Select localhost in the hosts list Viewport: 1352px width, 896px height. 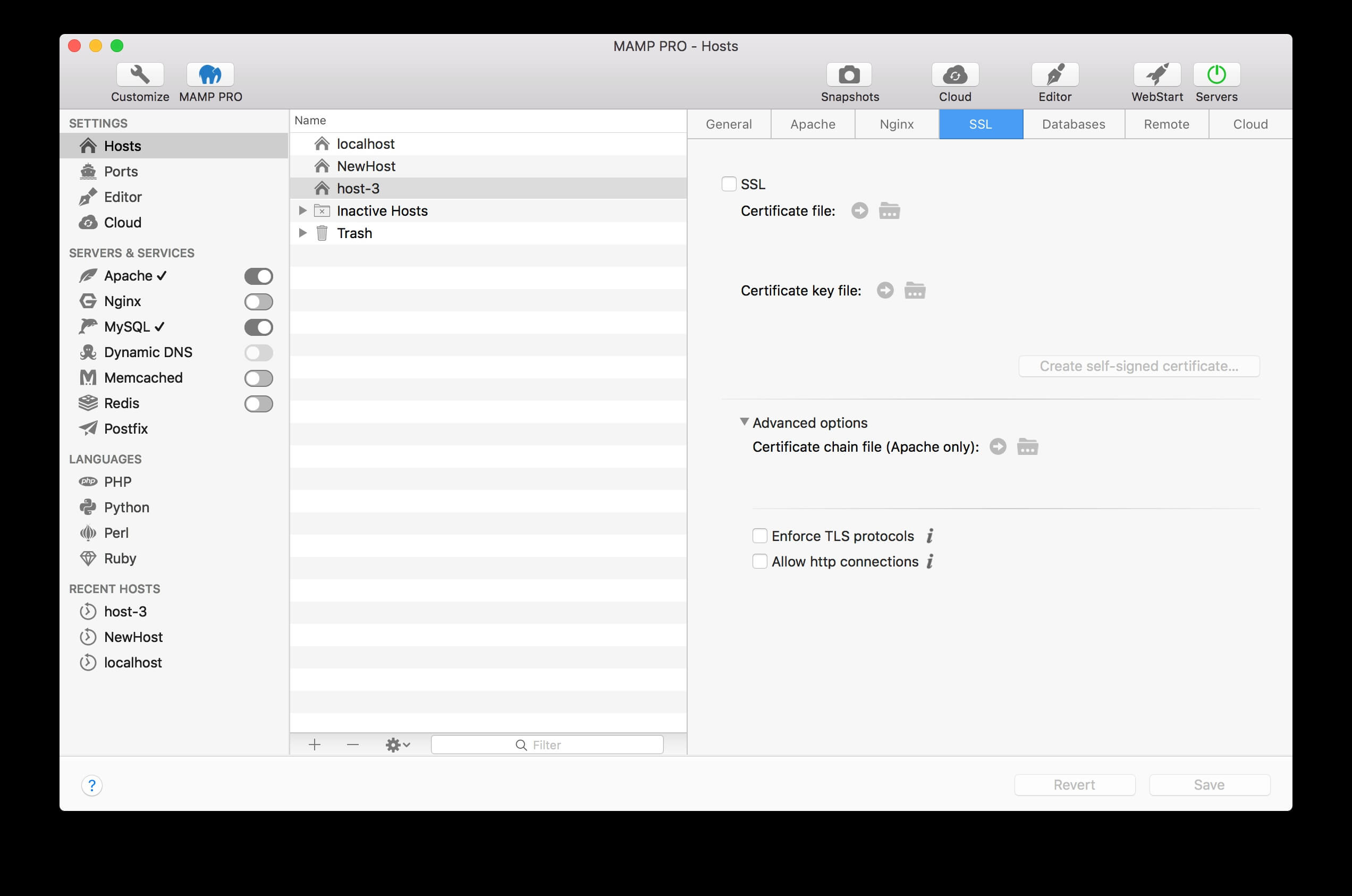click(488, 144)
